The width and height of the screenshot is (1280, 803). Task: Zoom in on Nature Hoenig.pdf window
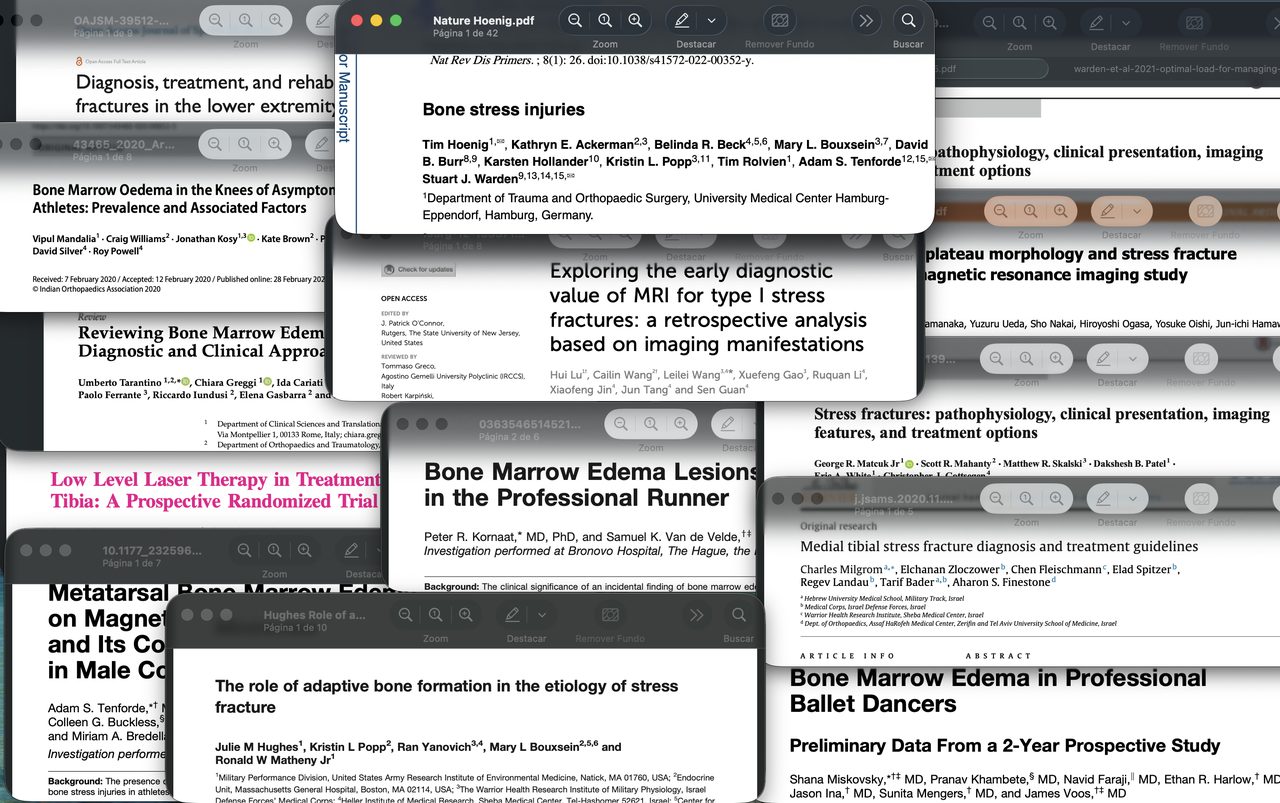click(635, 20)
